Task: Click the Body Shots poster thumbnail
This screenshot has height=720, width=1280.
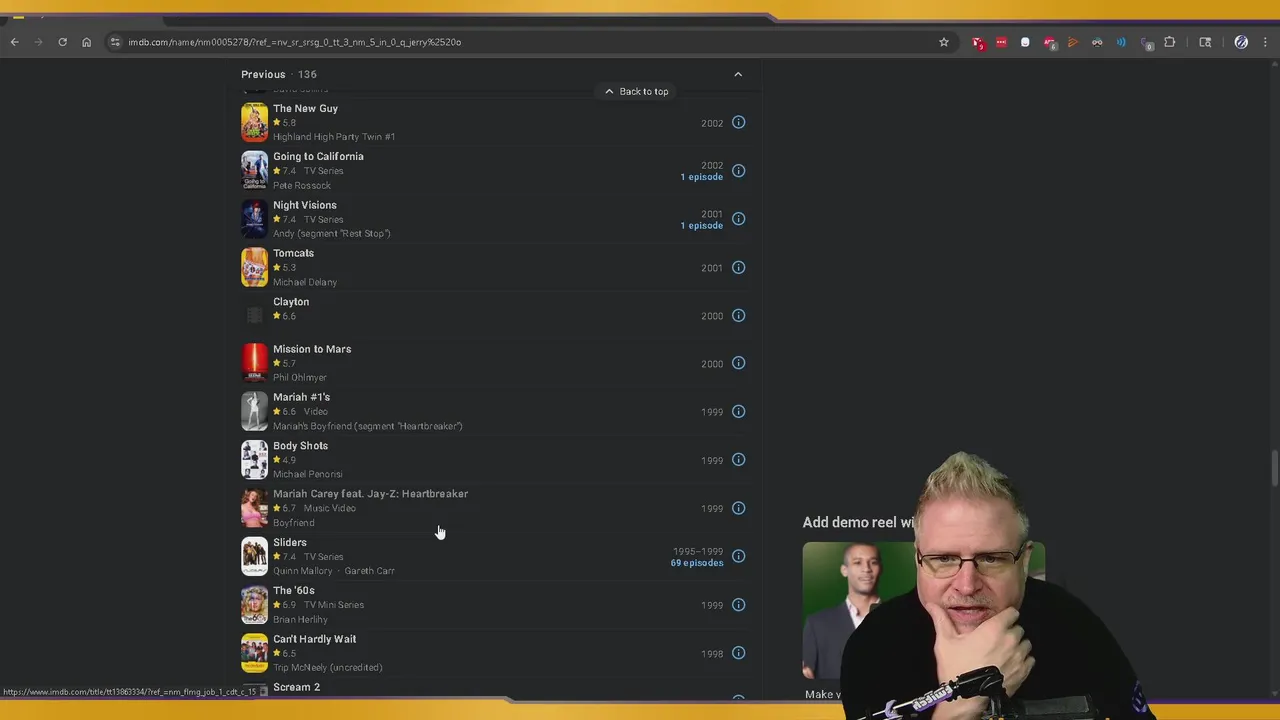Action: click(x=254, y=460)
